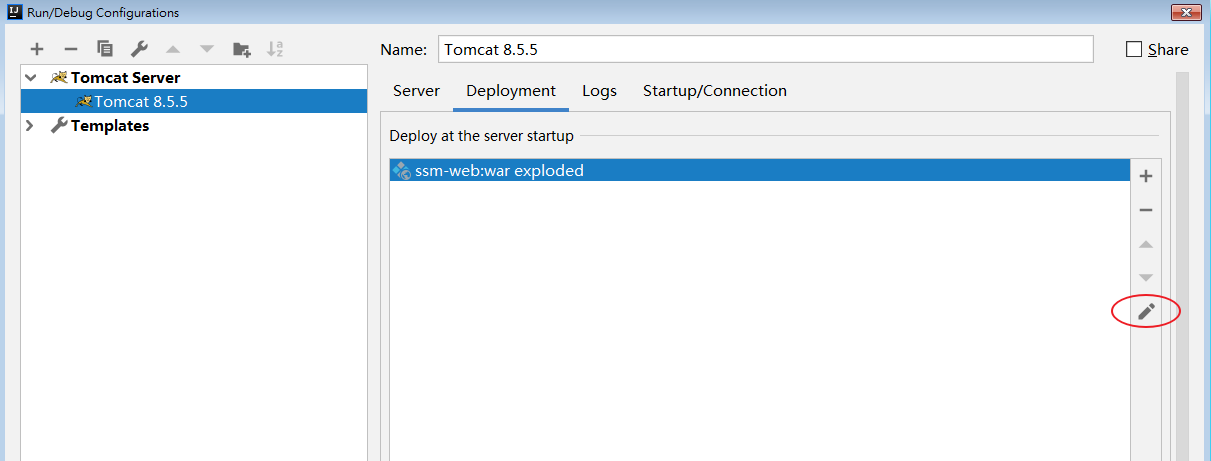The height and width of the screenshot is (461, 1211).
Task: Click the Name input field
Action: point(765,49)
